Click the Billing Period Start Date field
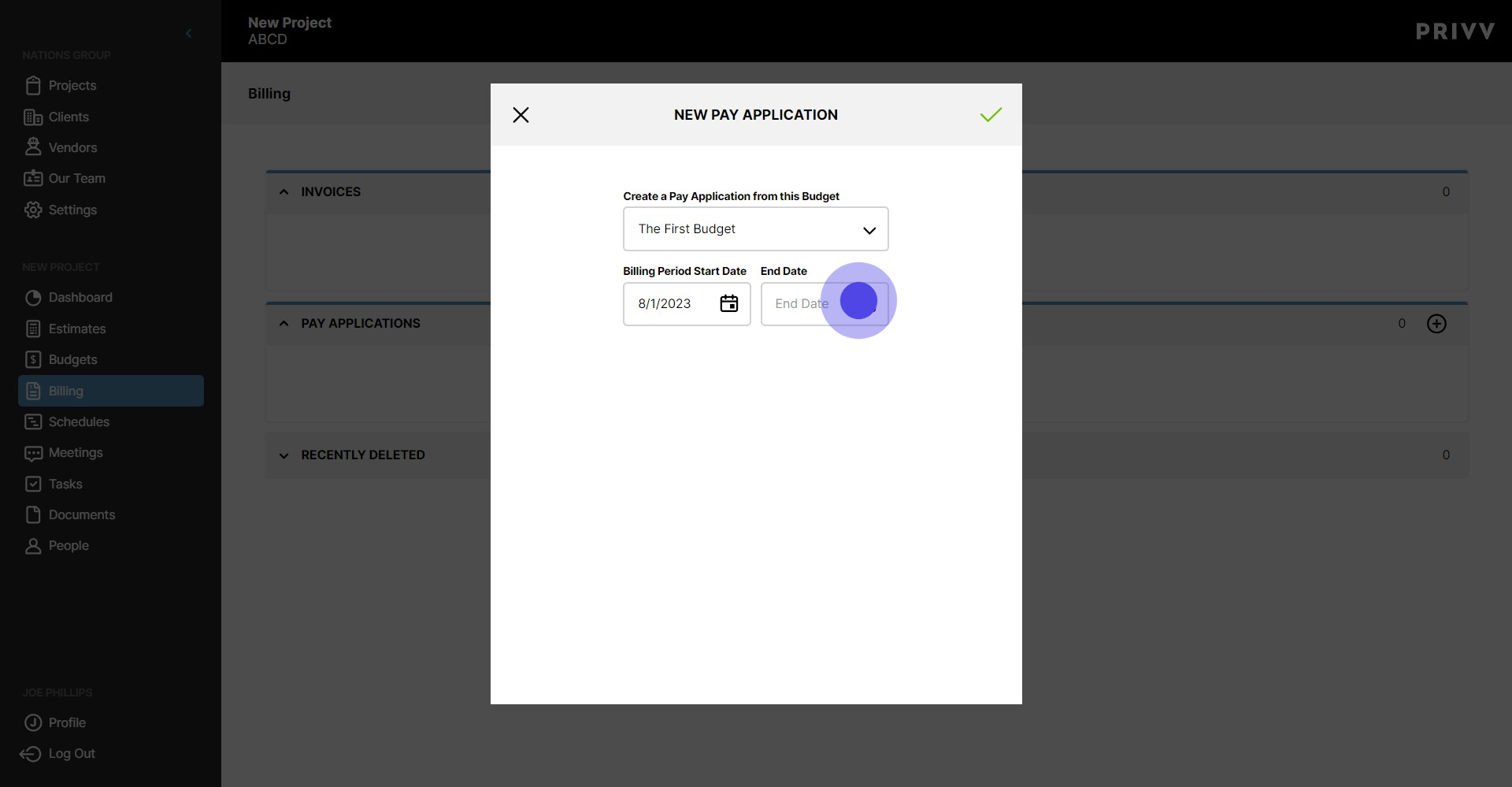The height and width of the screenshot is (787, 1512). click(x=687, y=304)
